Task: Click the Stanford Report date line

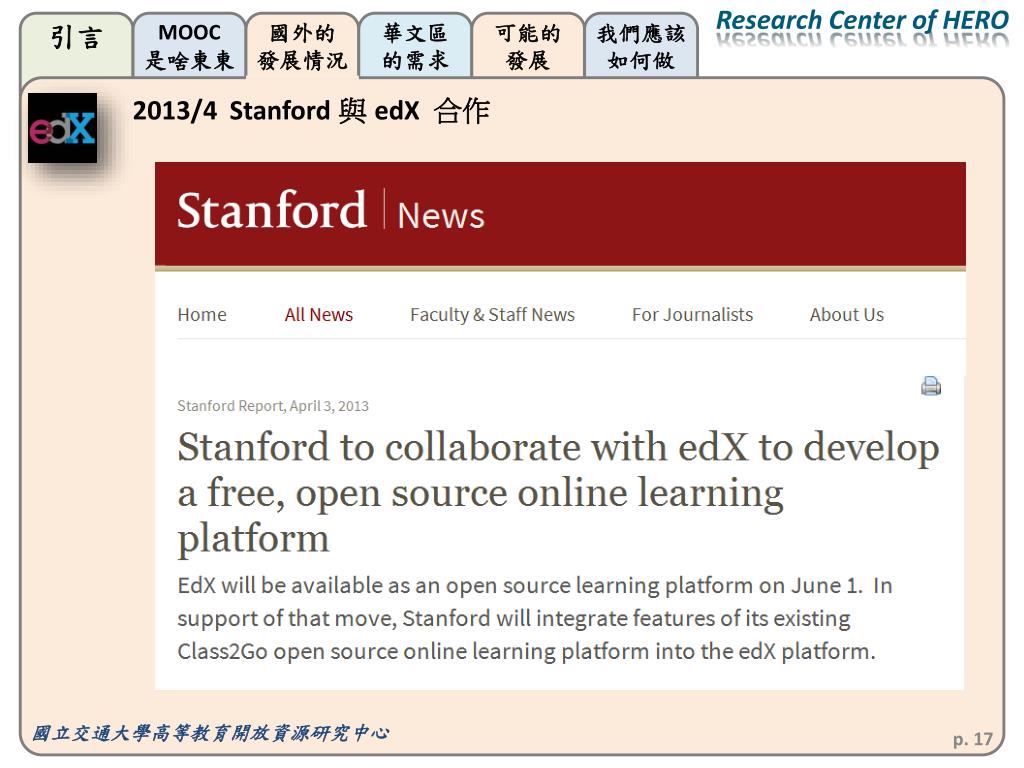Action: pyautogui.click(x=273, y=406)
